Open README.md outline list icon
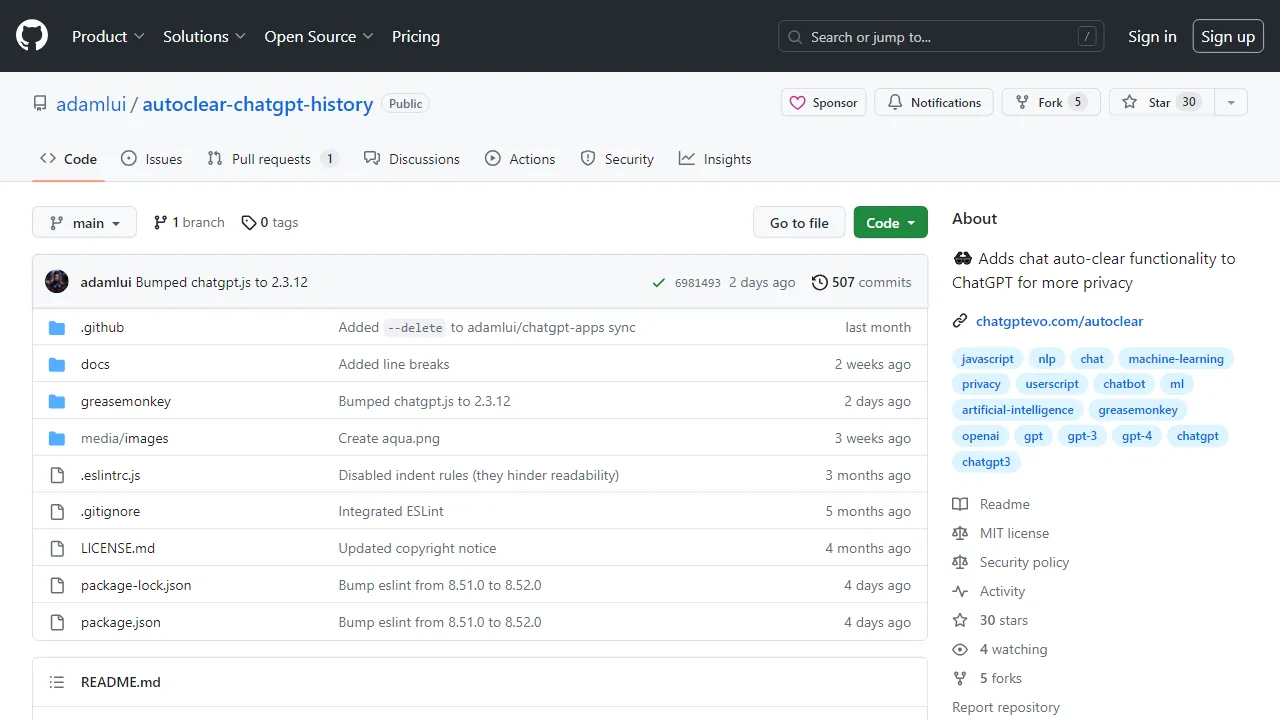 (57, 682)
